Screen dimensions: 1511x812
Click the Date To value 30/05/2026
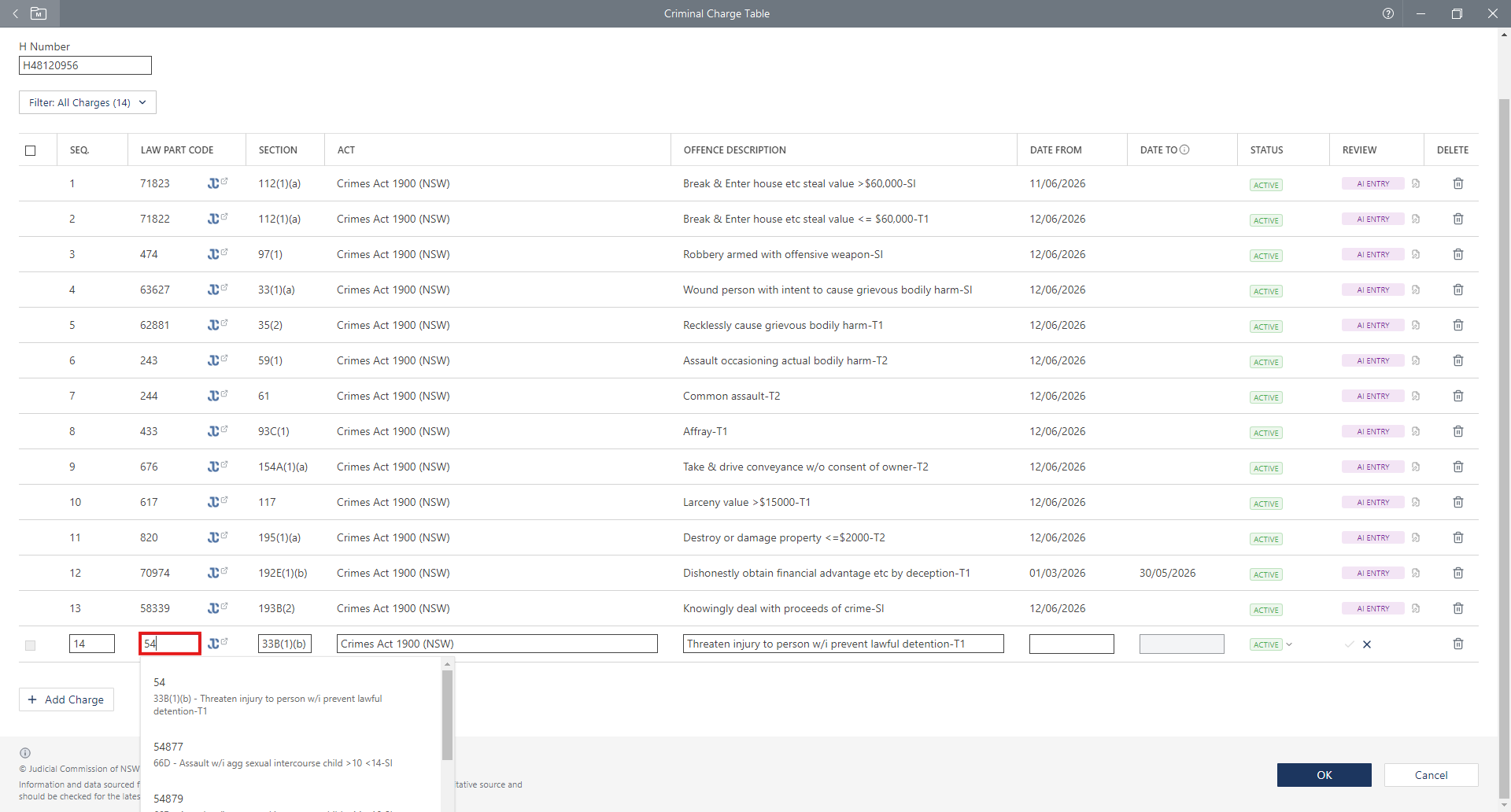coord(1167,573)
